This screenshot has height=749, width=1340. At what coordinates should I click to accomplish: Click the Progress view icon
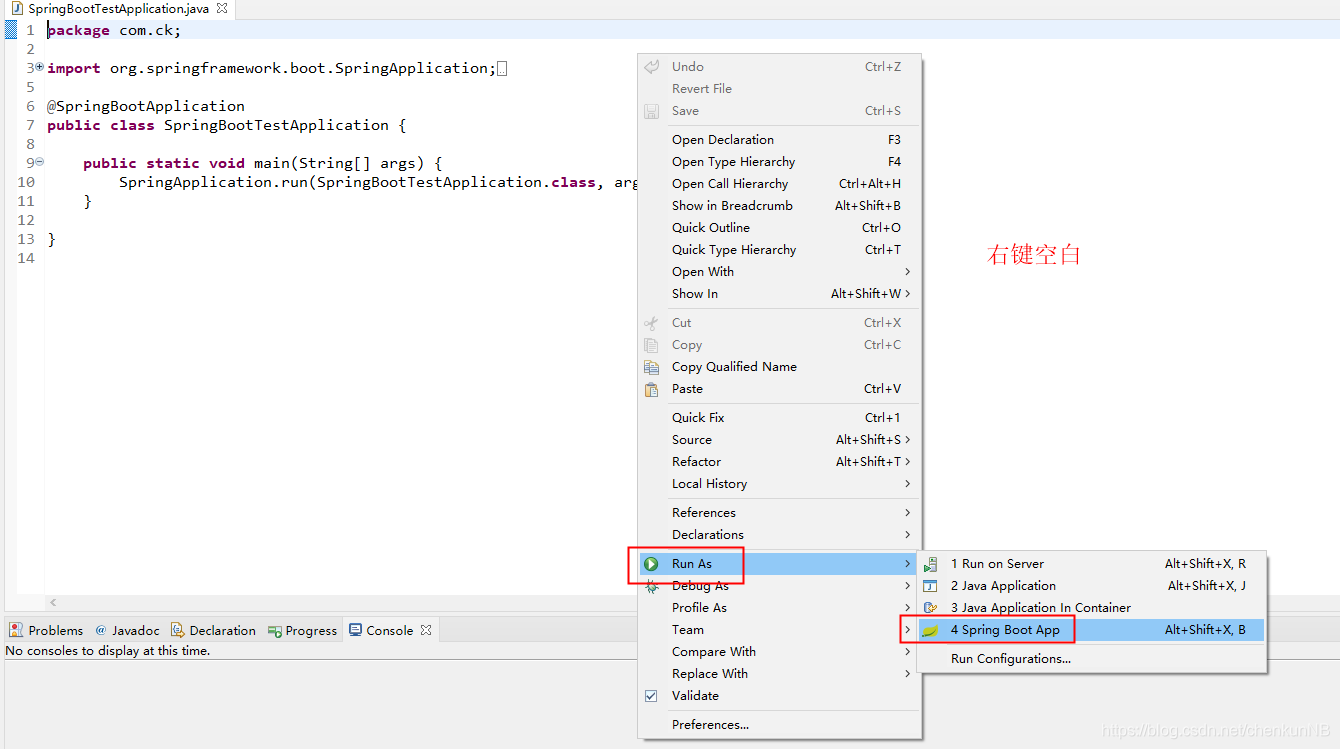[x=275, y=631]
